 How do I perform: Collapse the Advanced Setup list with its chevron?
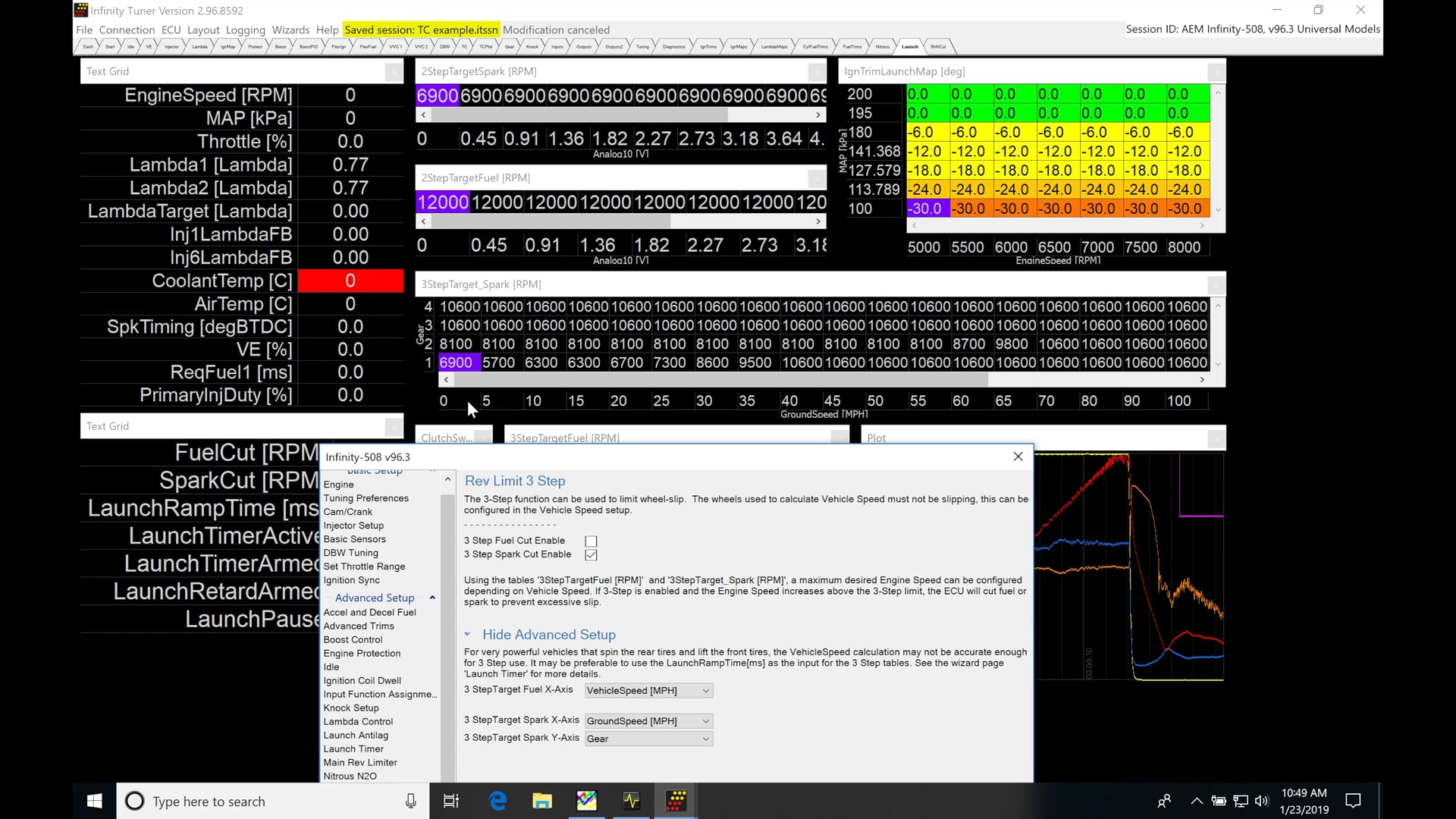[x=432, y=598]
